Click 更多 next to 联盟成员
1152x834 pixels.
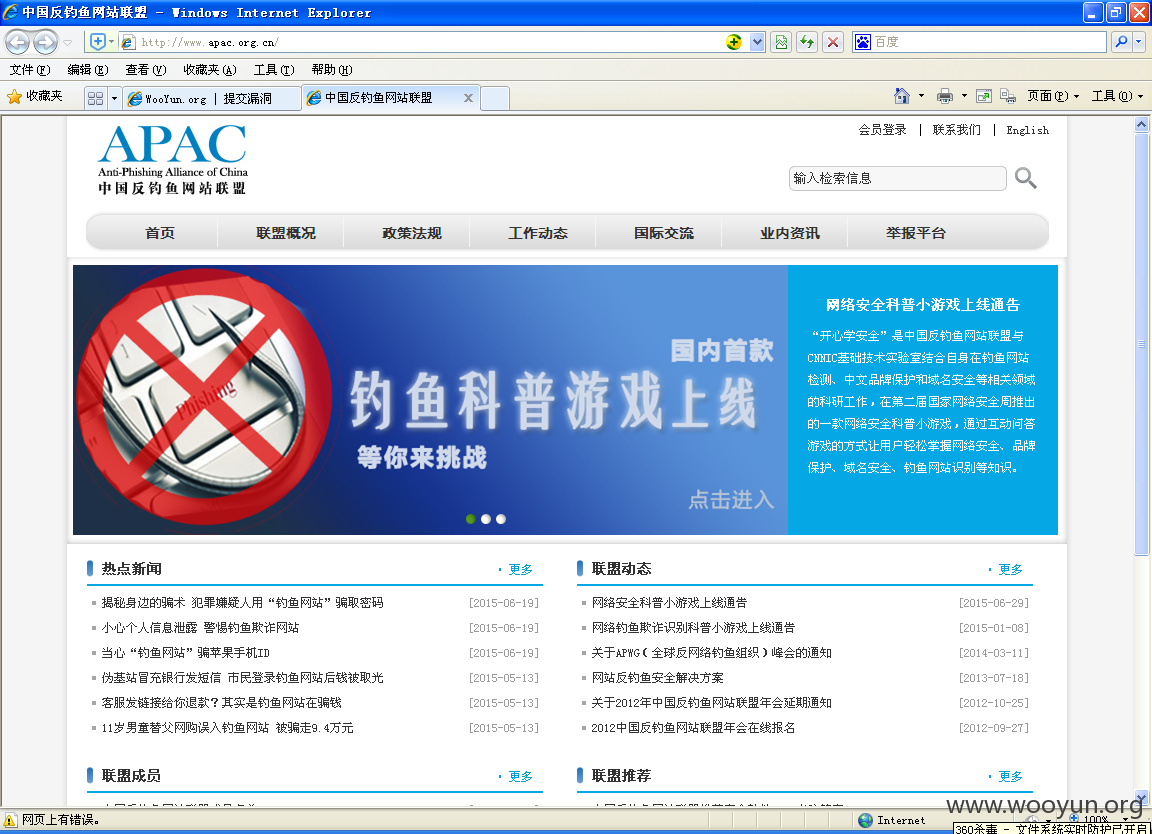click(520, 777)
